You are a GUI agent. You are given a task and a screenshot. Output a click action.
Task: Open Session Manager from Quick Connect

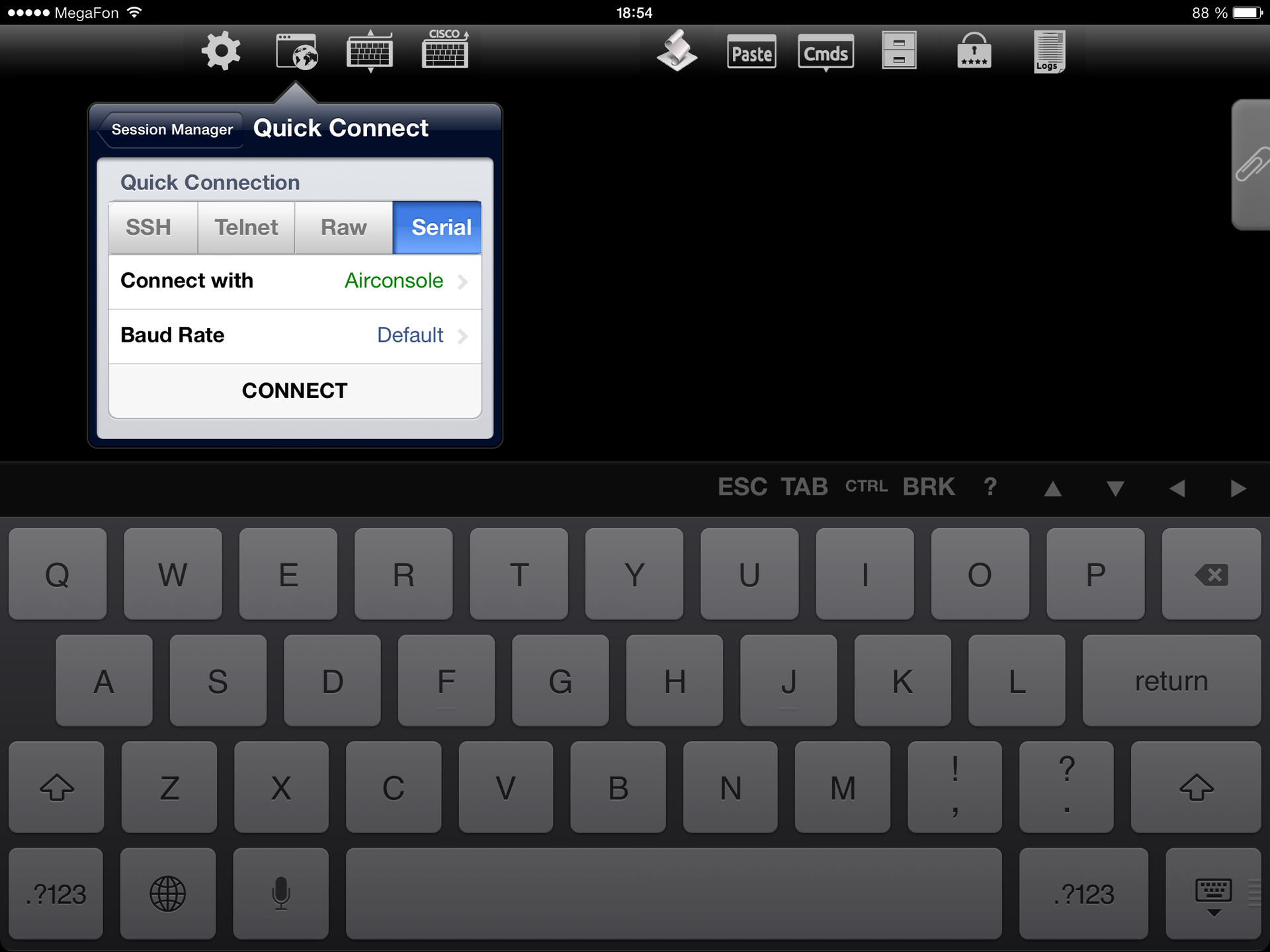172,128
